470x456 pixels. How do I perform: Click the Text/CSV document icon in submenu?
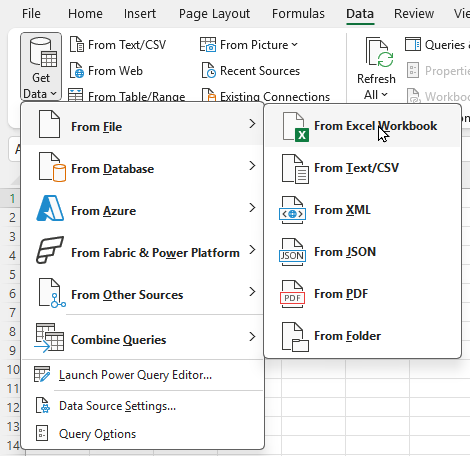(x=295, y=169)
